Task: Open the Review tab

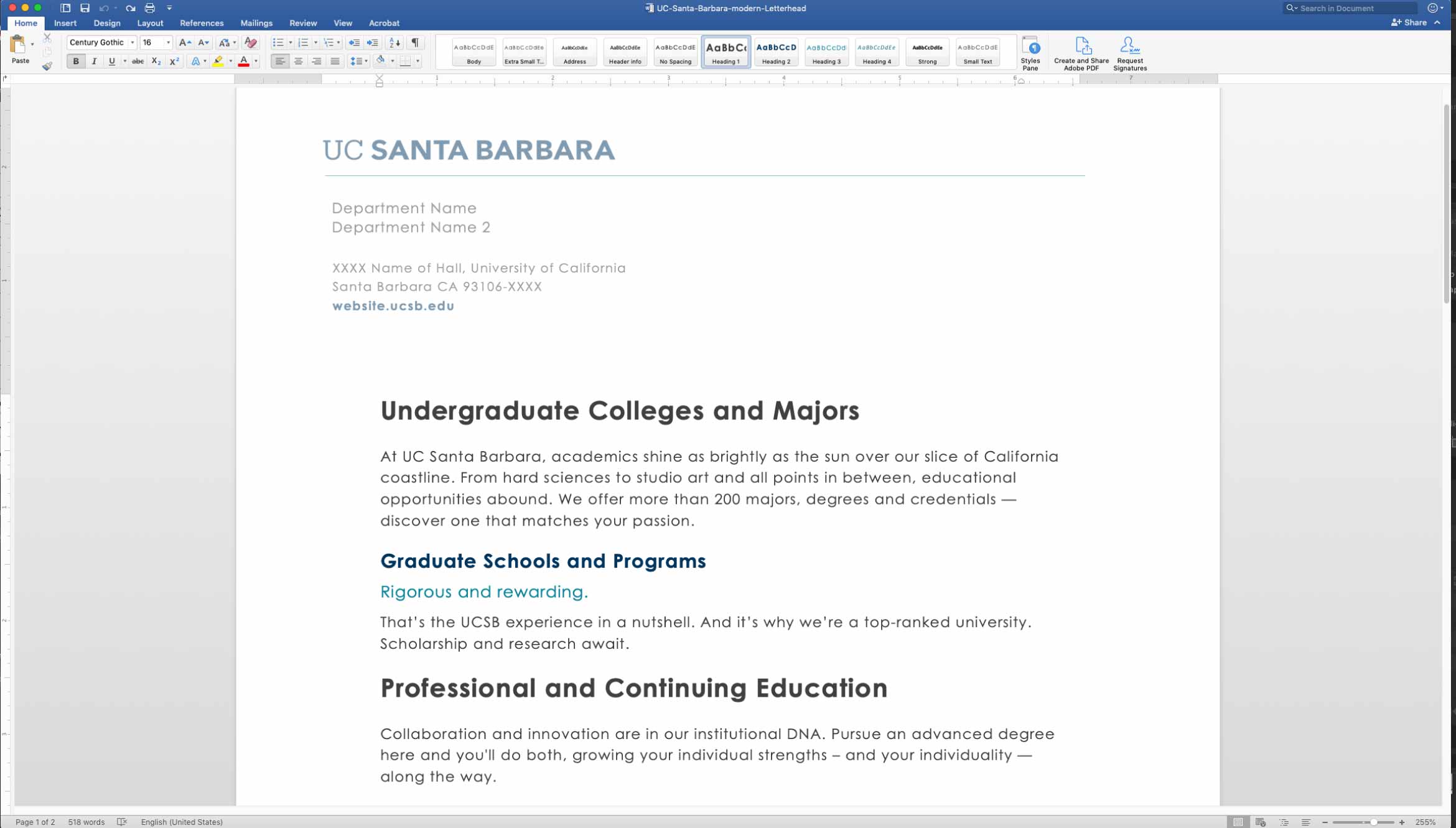Action: click(x=303, y=23)
